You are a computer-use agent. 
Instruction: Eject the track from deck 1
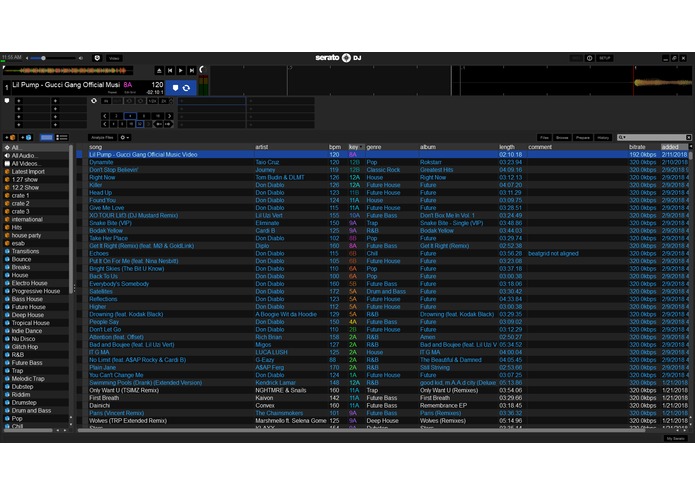pyautogui.click(x=159, y=70)
